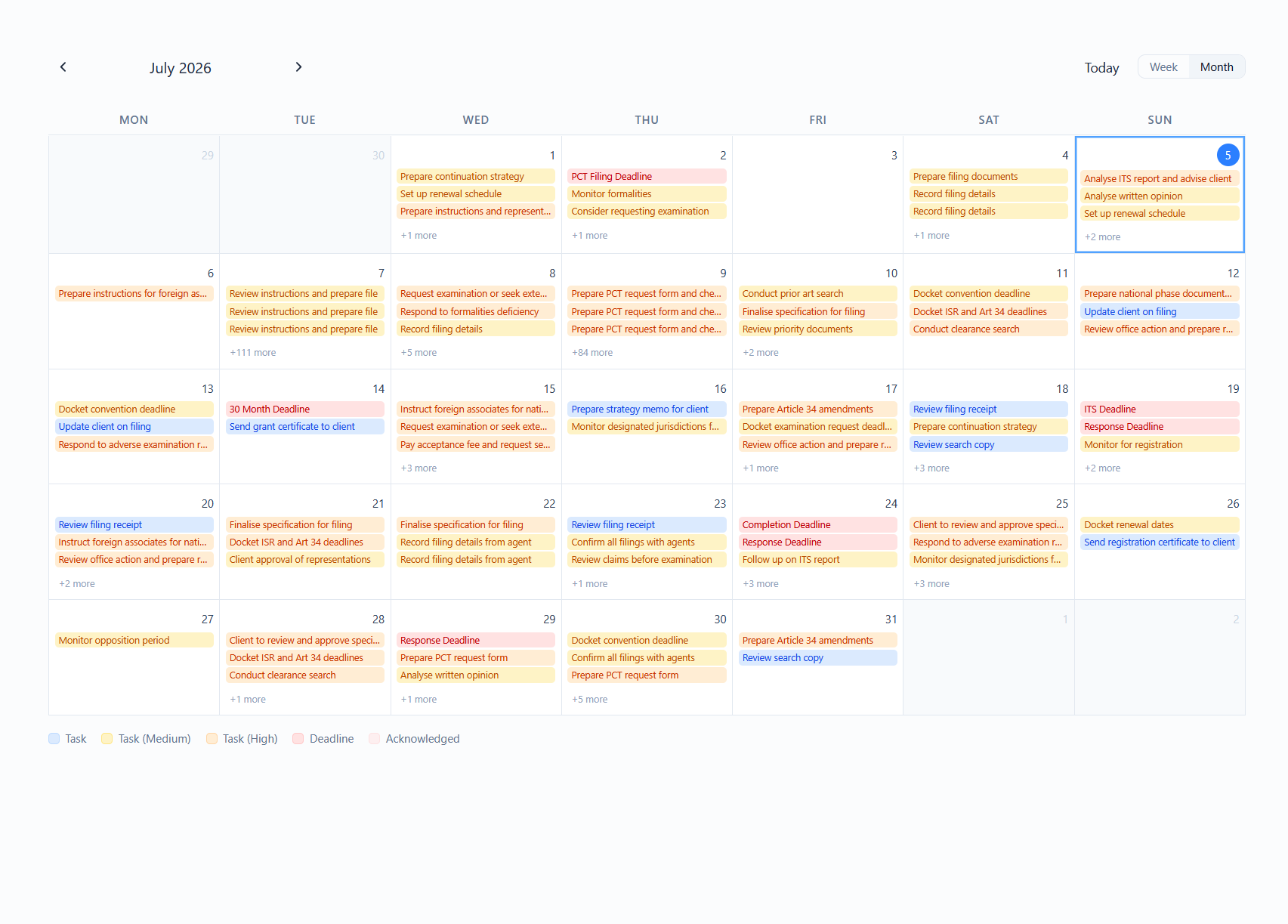Open Follow up on ITS report
Image resolution: width=1288 pixels, height=924 pixels.
coord(818,560)
